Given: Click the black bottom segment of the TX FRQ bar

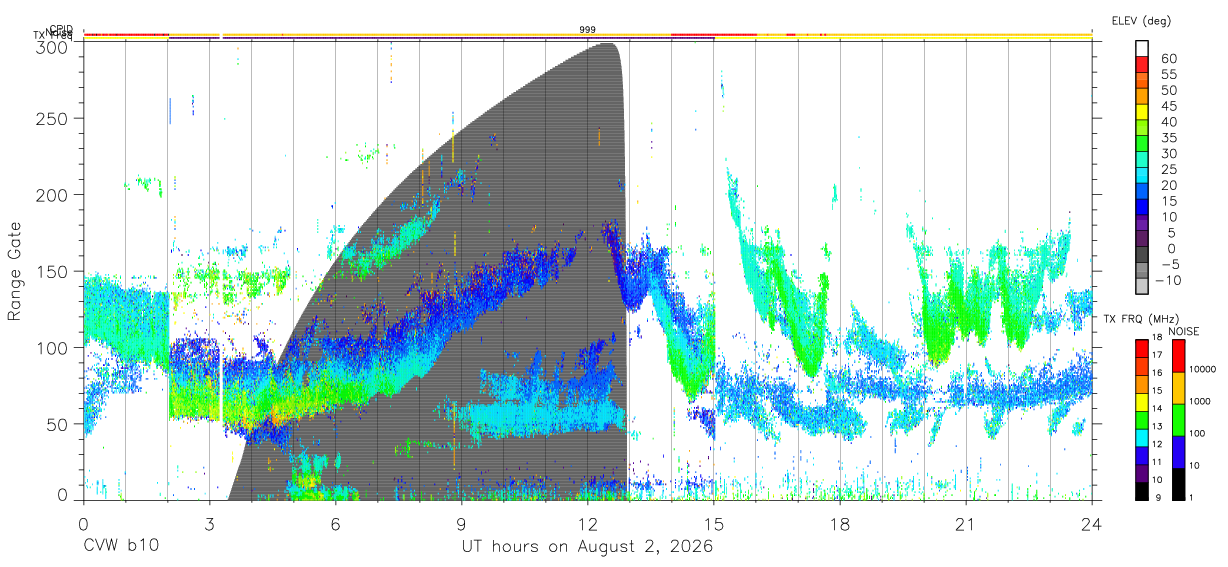Looking at the screenshot, I should 1141,490.
